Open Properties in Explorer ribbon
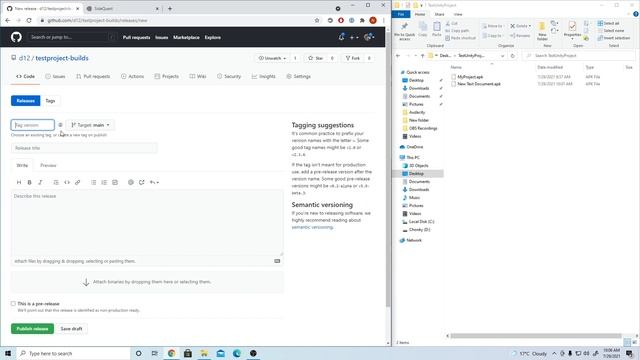 pyautogui.click(x=572, y=30)
